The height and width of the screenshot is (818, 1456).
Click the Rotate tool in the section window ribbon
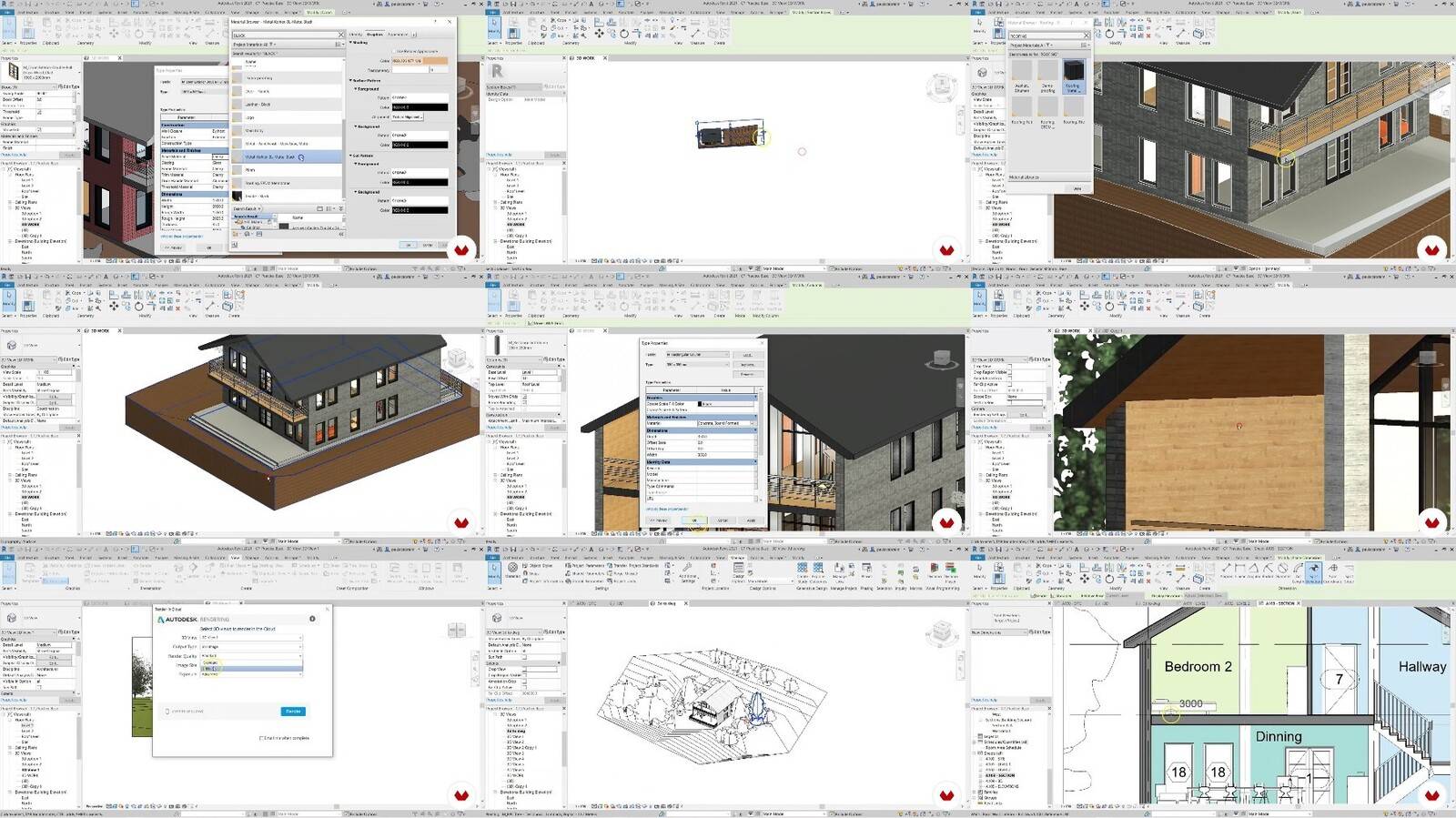point(1109,579)
